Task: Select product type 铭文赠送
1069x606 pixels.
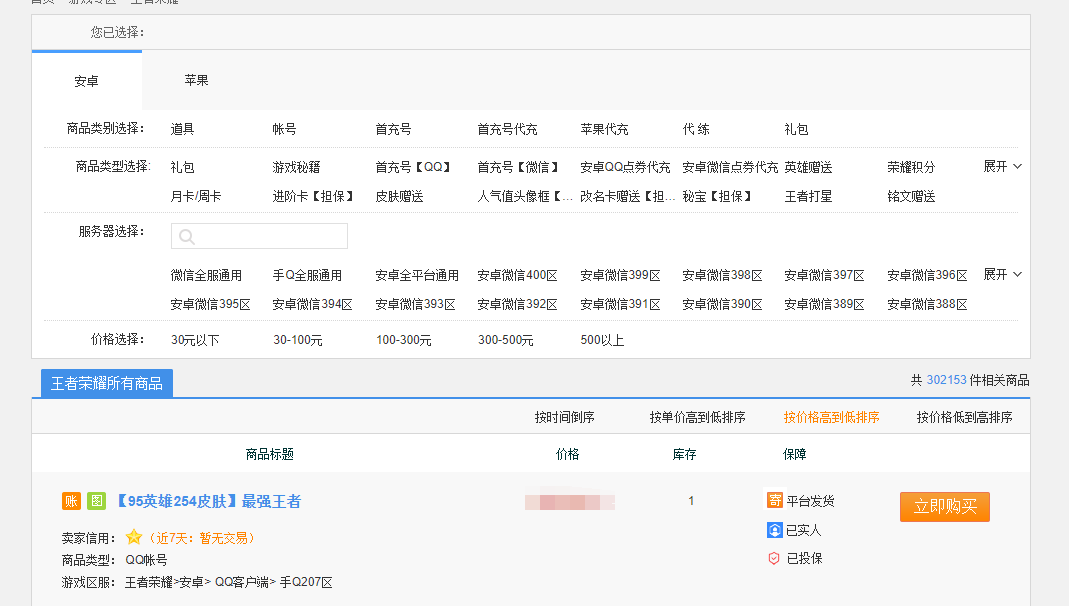Action: pyautogui.click(x=911, y=196)
